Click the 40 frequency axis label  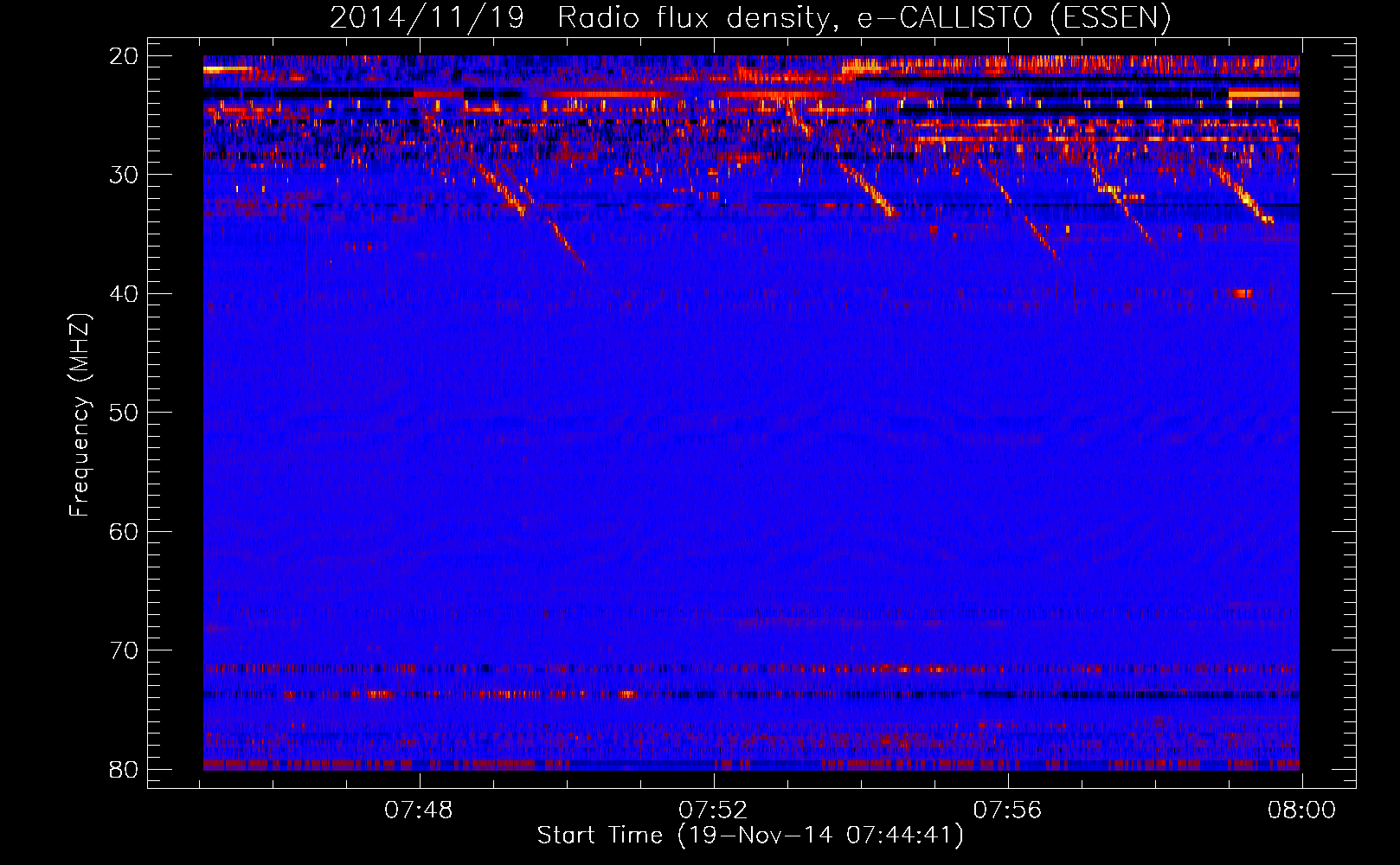[x=124, y=294]
